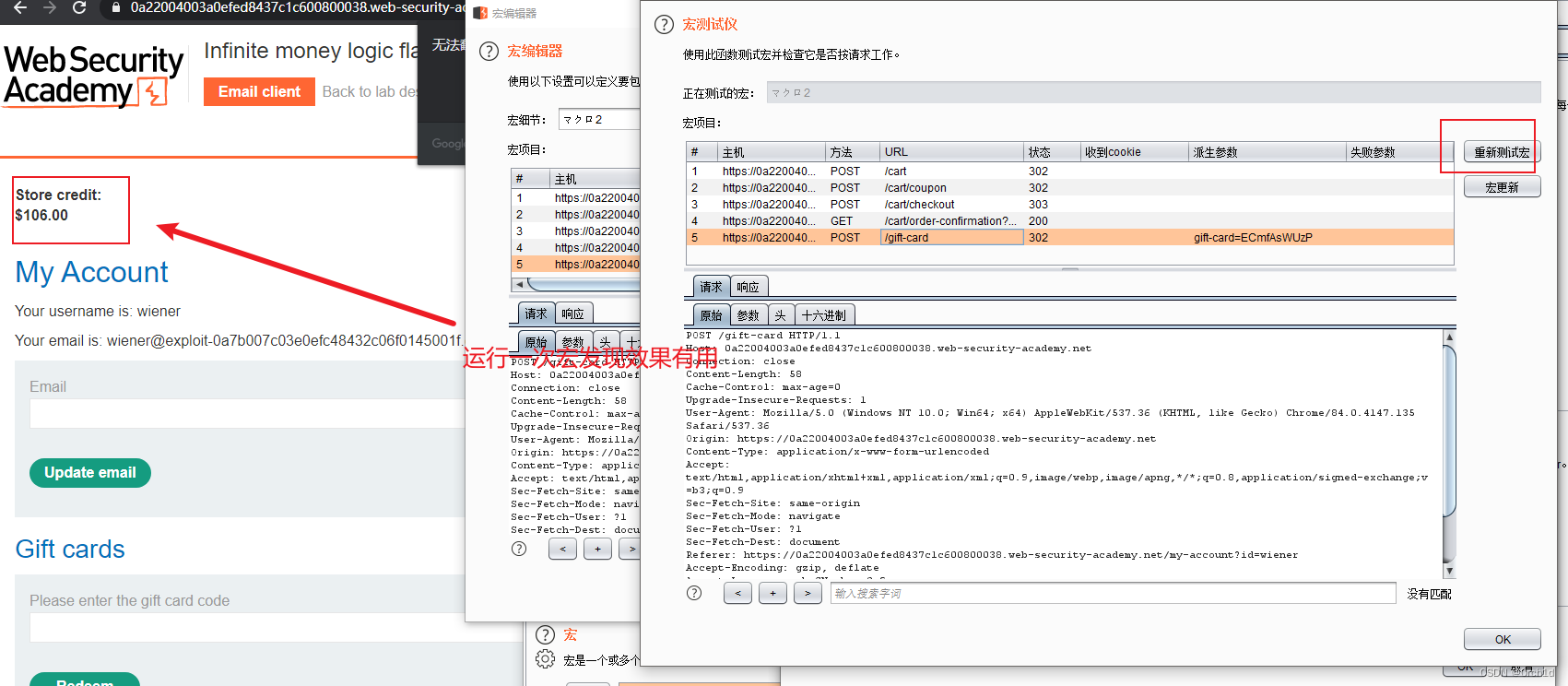1568x686 pixels.
Task: Open the gear settings icon at bottom
Action: (x=545, y=659)
